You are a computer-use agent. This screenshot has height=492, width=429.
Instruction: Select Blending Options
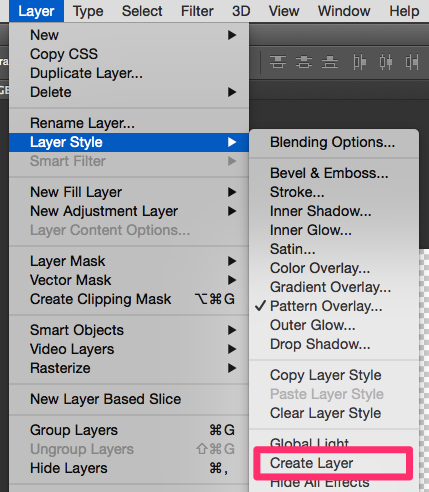334,142
